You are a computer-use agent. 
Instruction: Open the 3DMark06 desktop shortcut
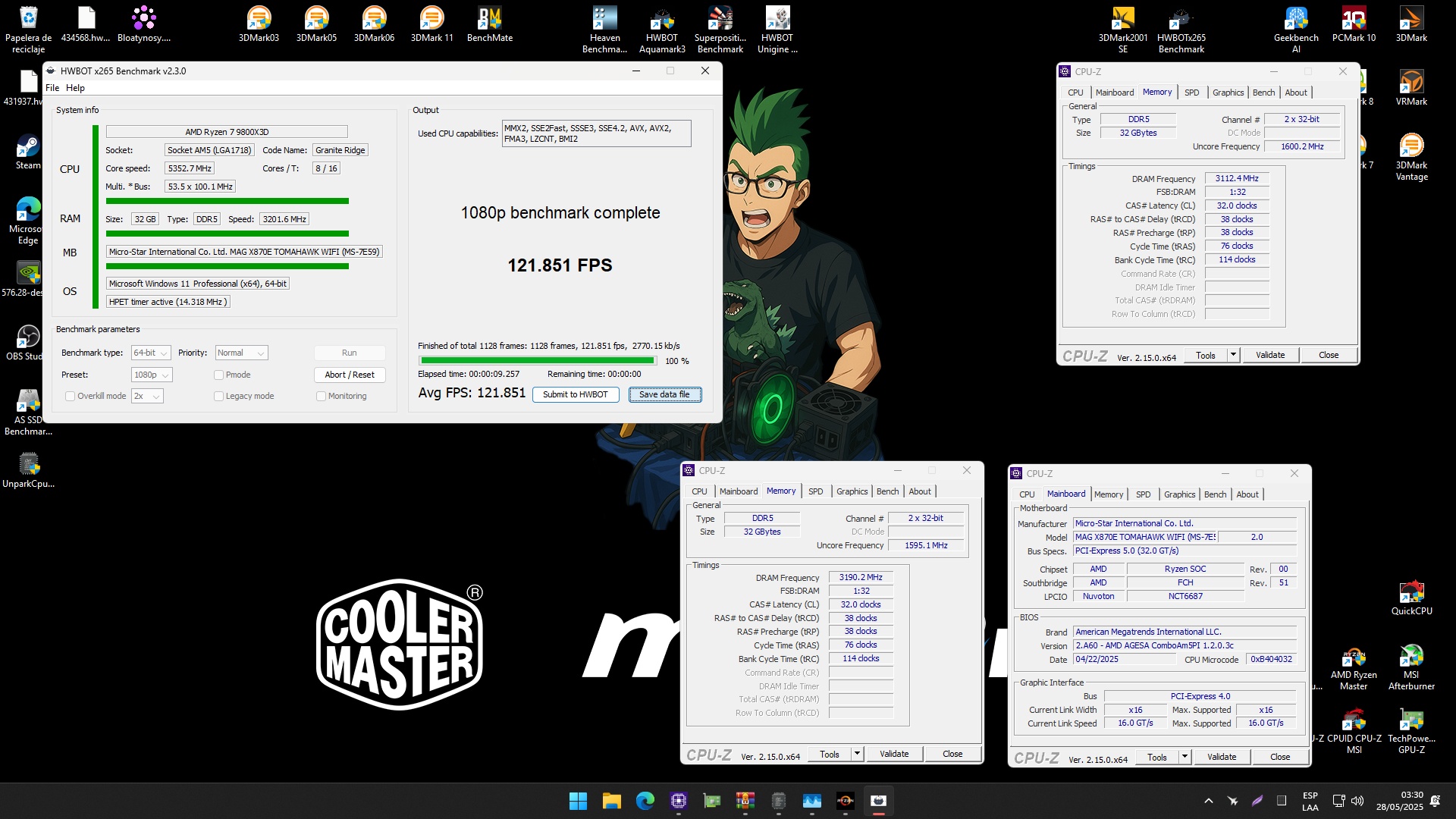pyautogui.click(x=374, y=24)
